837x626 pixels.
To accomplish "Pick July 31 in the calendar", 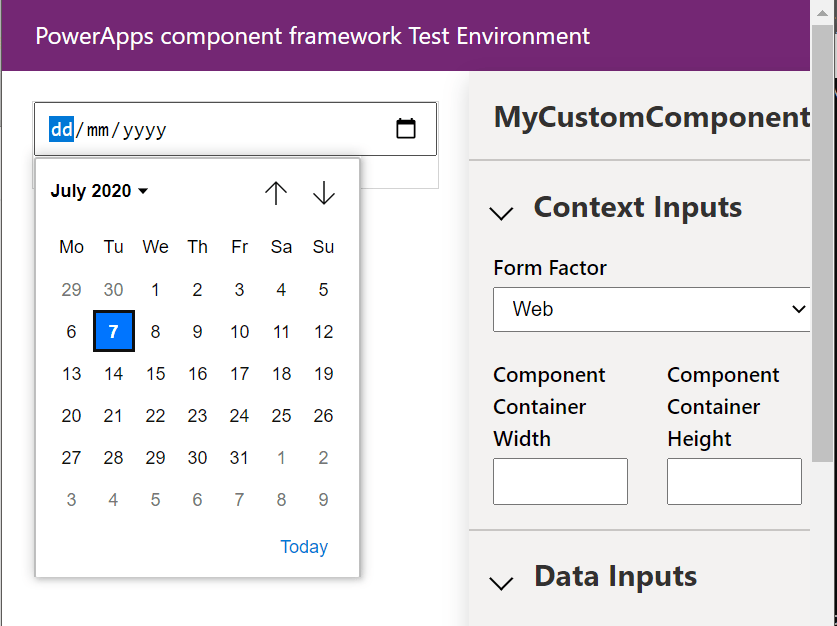I will [239, 457].
